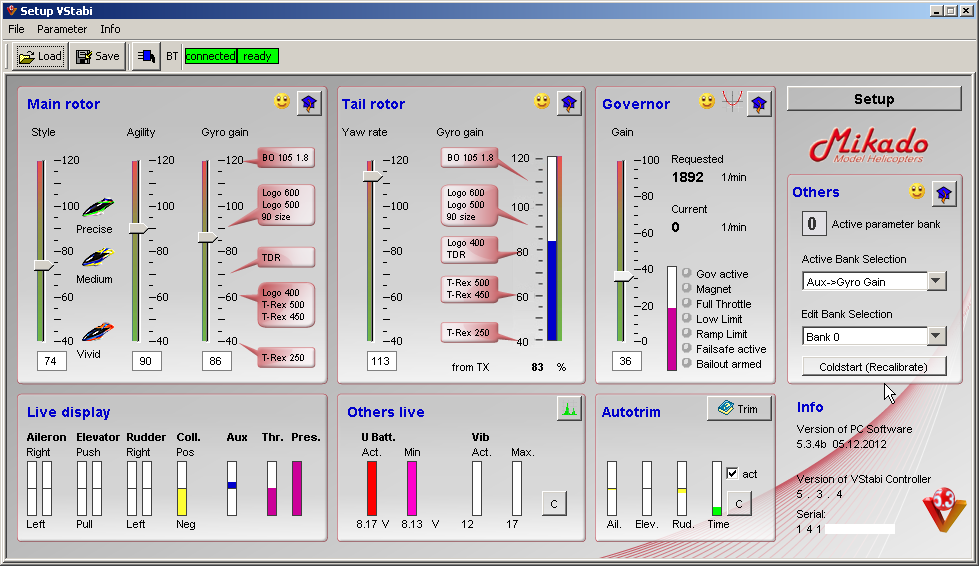This screenshot has height=566, width=979.
Task: Expand the Active Bank Selection dropdown
Action: 936,282
